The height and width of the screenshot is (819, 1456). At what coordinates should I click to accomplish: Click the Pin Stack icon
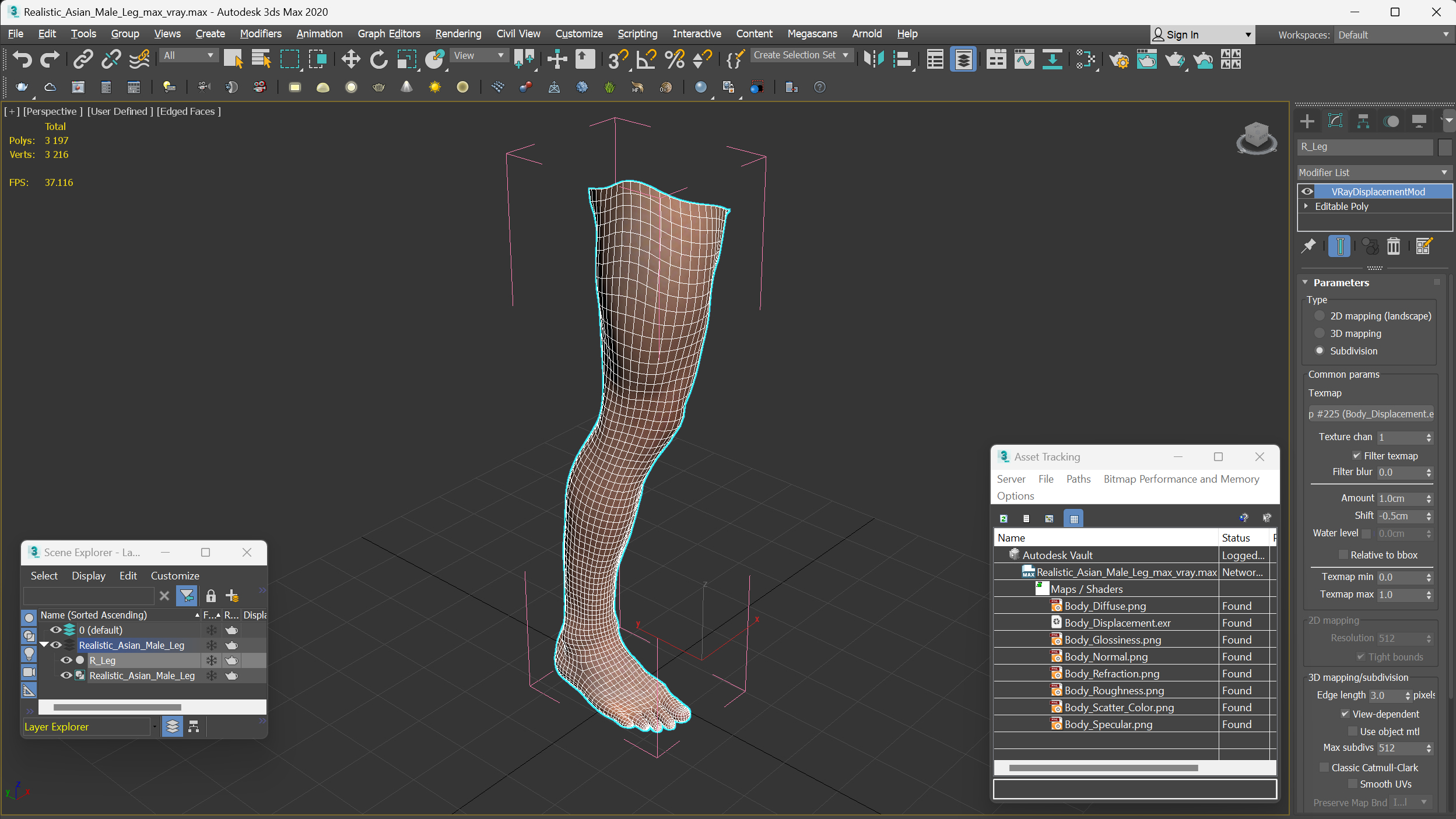click(x=1308, y=247)
